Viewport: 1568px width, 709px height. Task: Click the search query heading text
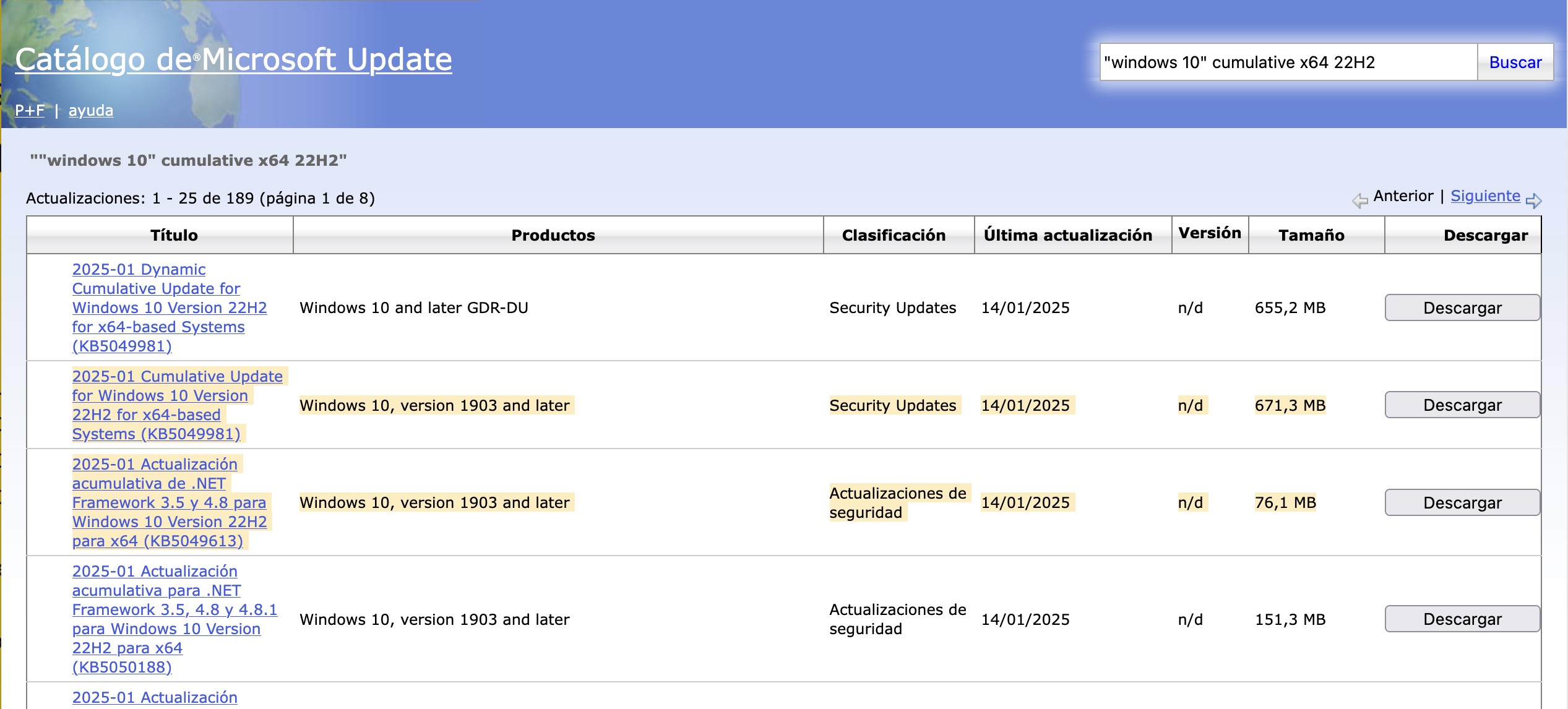(x=189, y=160)
